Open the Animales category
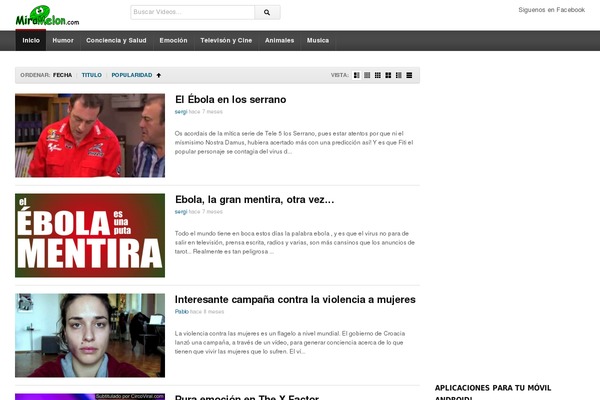This screenshot has width=600, height=400. 279,41
